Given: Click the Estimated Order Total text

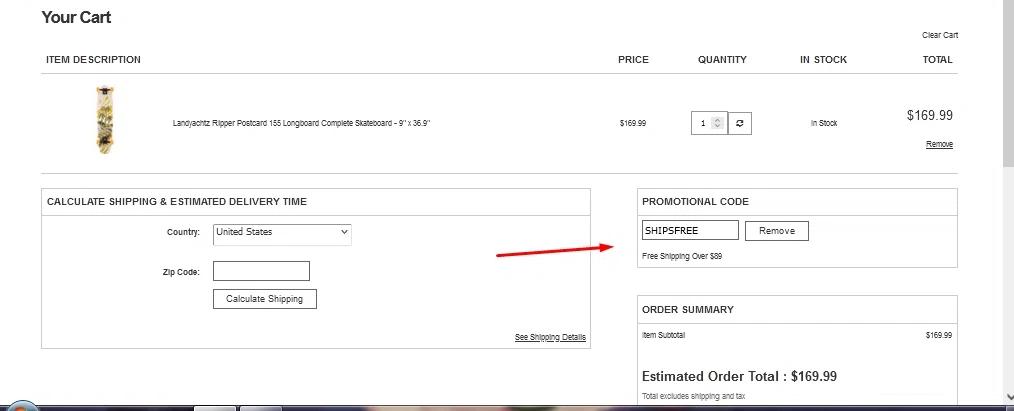Looking at the screenshot, I should [739, 377].
